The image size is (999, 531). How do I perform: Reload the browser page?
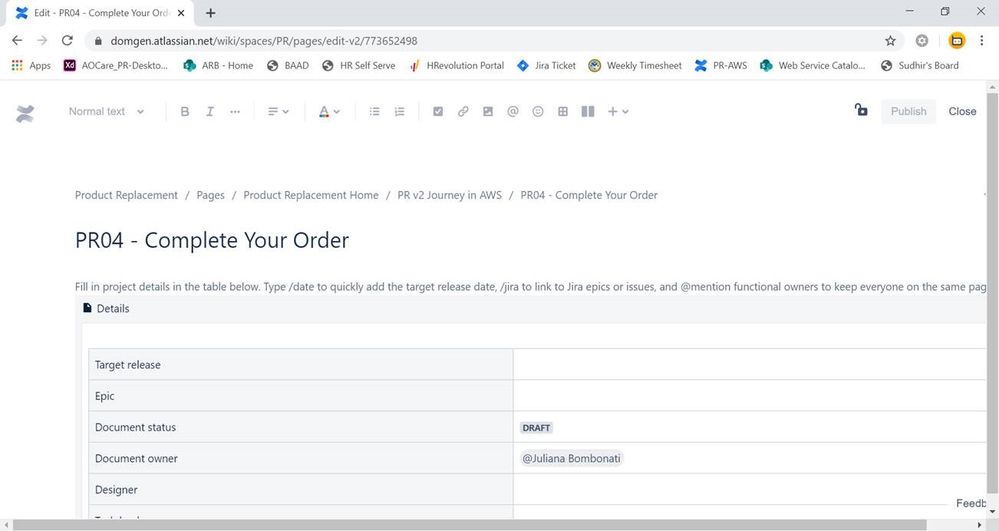[x=67, y=41]
